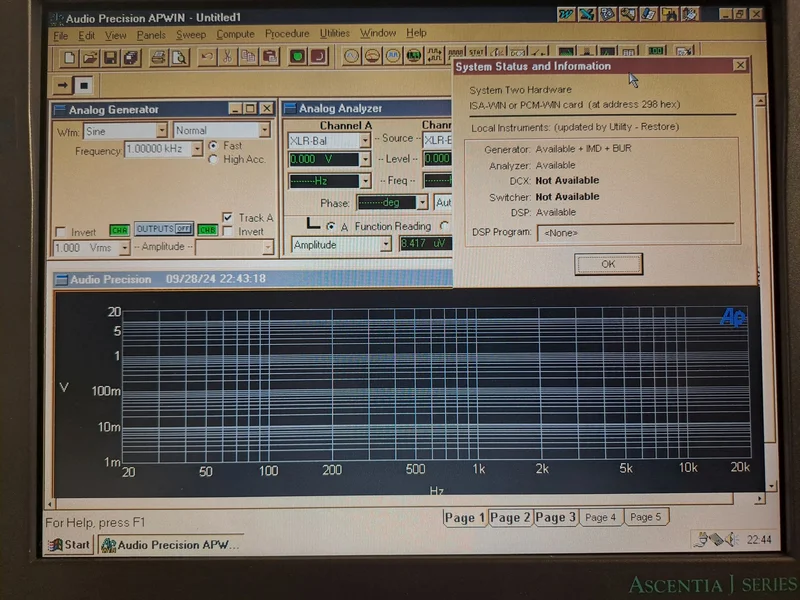The height and width of the screenshot is (600, 800).
Task: Click the Aut button beside Phase
Action: click(x=443, y=203)
